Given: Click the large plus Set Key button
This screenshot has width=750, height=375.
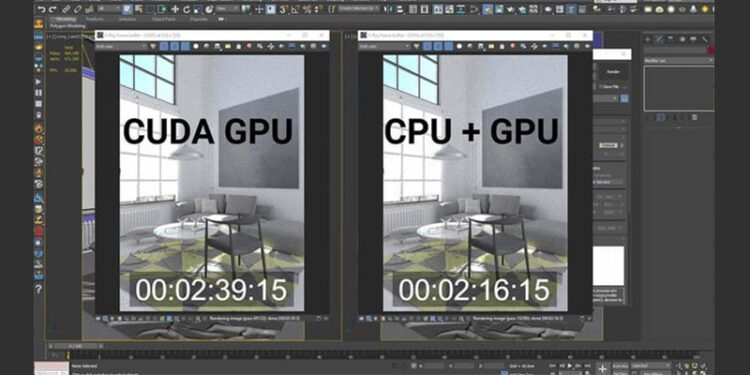Looking at the screenshot, I should pyautogui.click(x=602, y=368).
